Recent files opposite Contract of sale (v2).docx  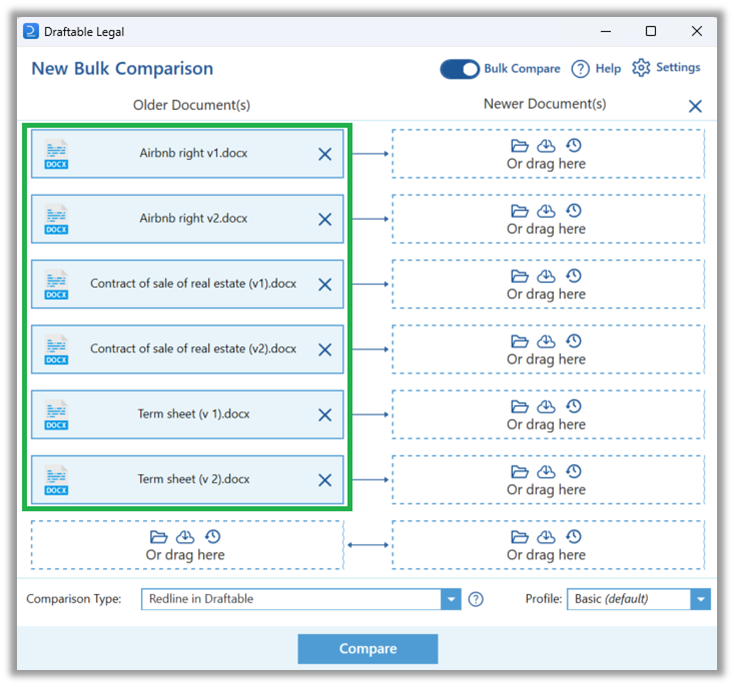[x=573, y=341]
